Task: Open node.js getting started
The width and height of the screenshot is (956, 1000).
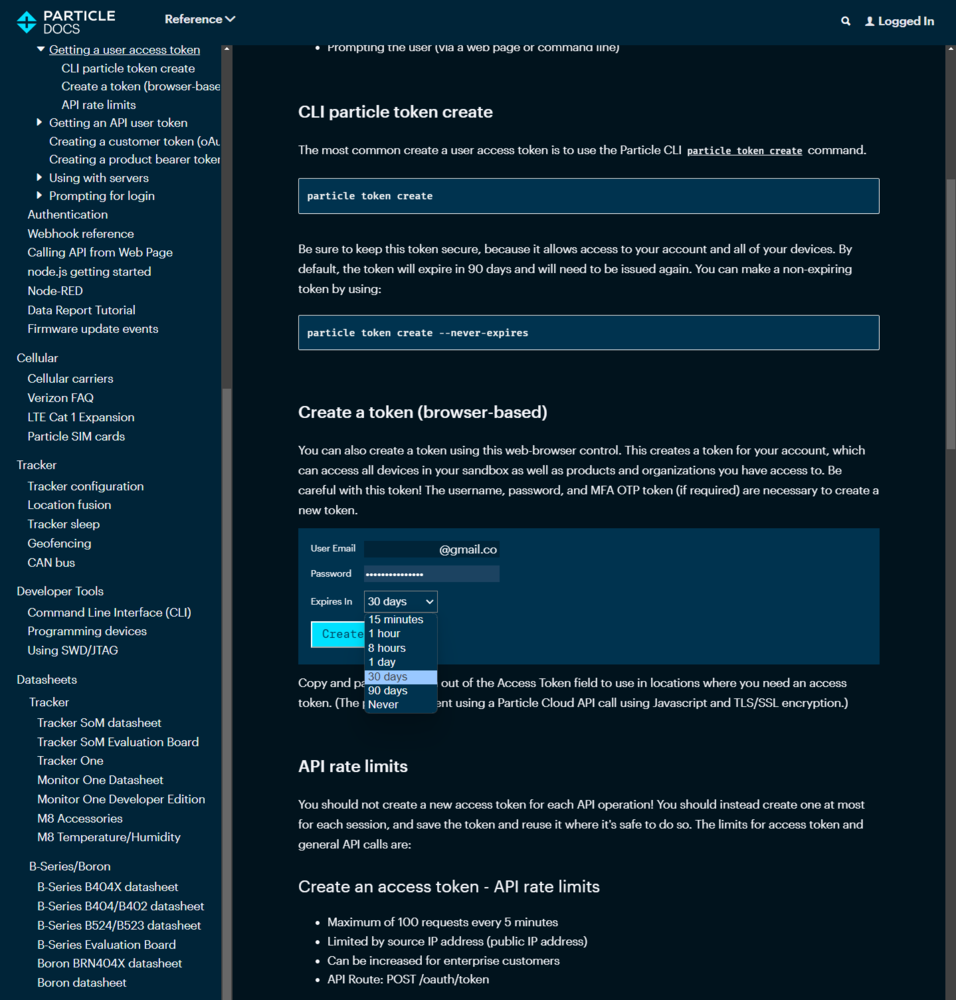Action: (89, 271)
